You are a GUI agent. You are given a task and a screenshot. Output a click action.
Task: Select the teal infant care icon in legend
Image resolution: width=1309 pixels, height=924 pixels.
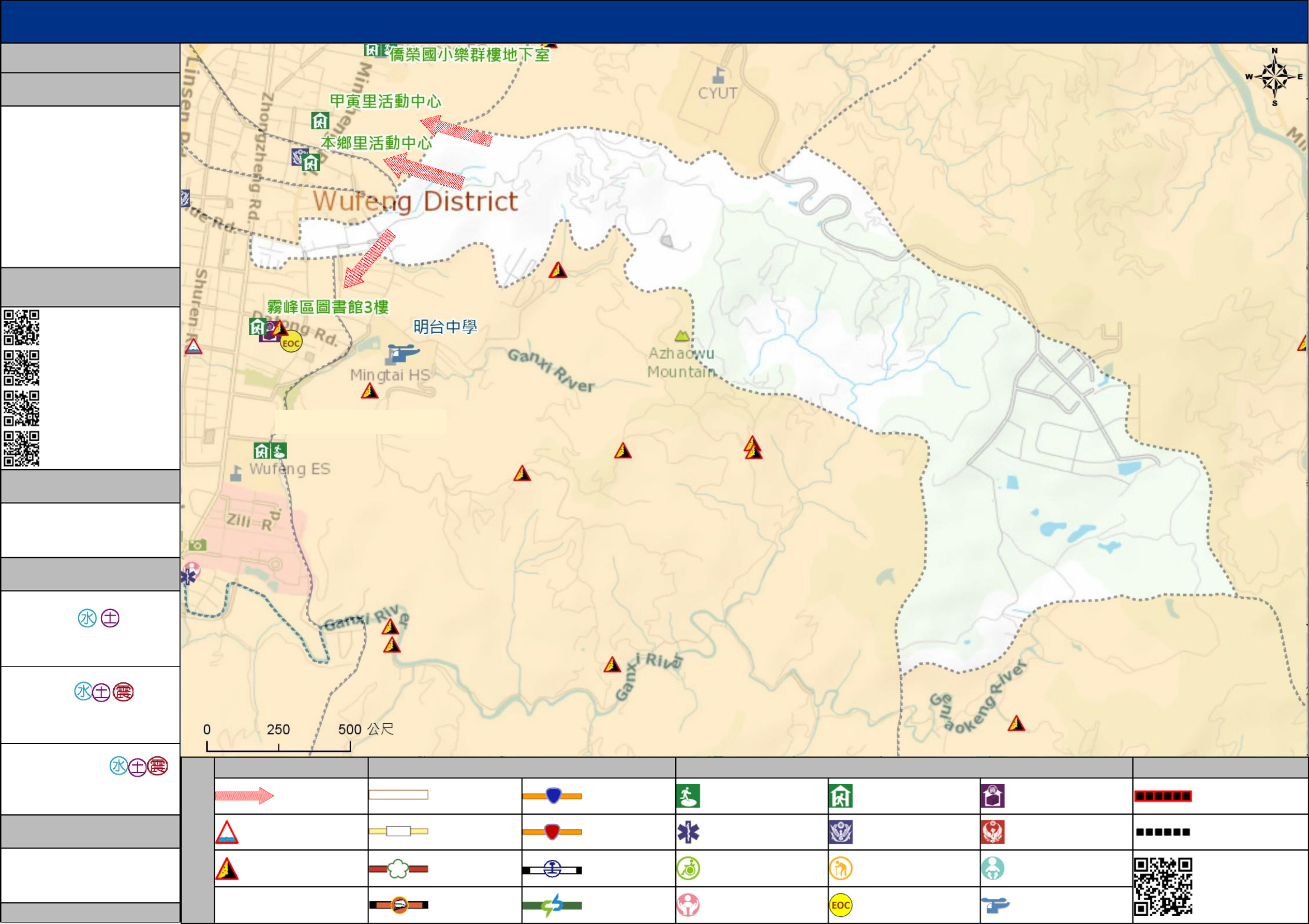[x=992, y=869]
